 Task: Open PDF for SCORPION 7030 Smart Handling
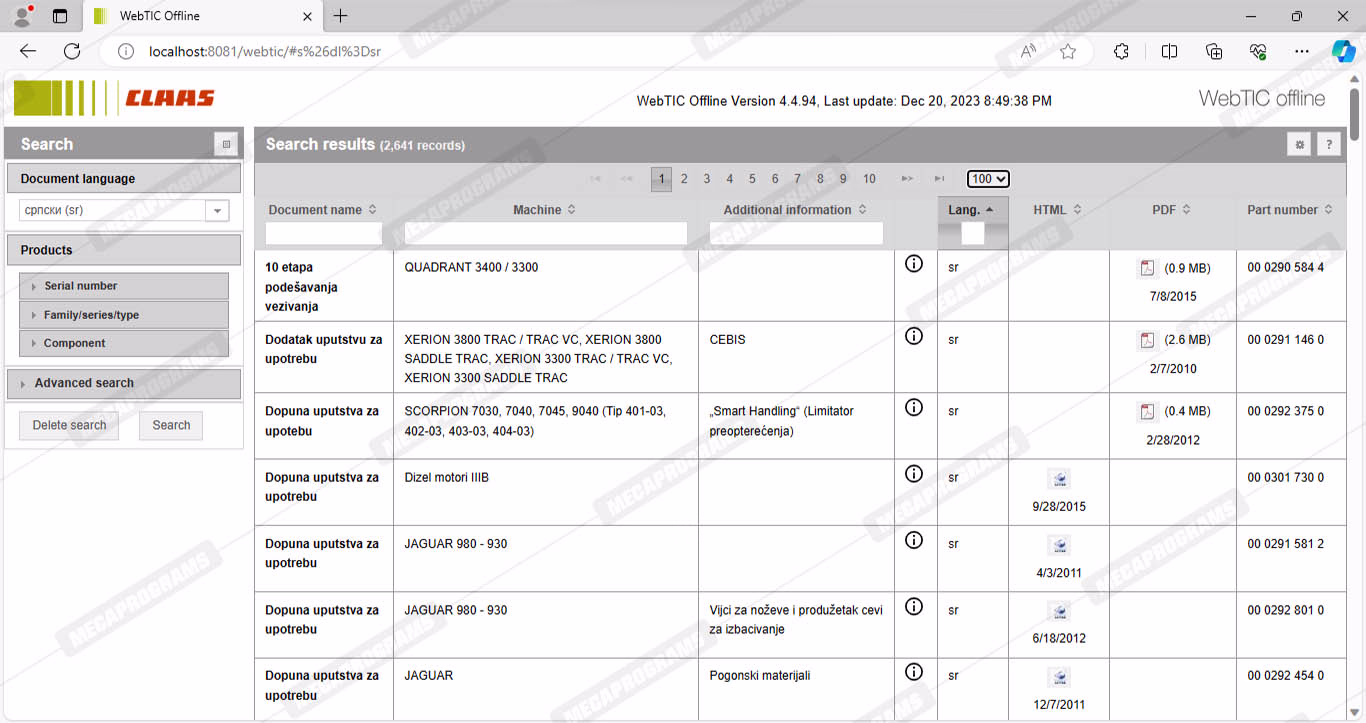tap(1147, 412)
